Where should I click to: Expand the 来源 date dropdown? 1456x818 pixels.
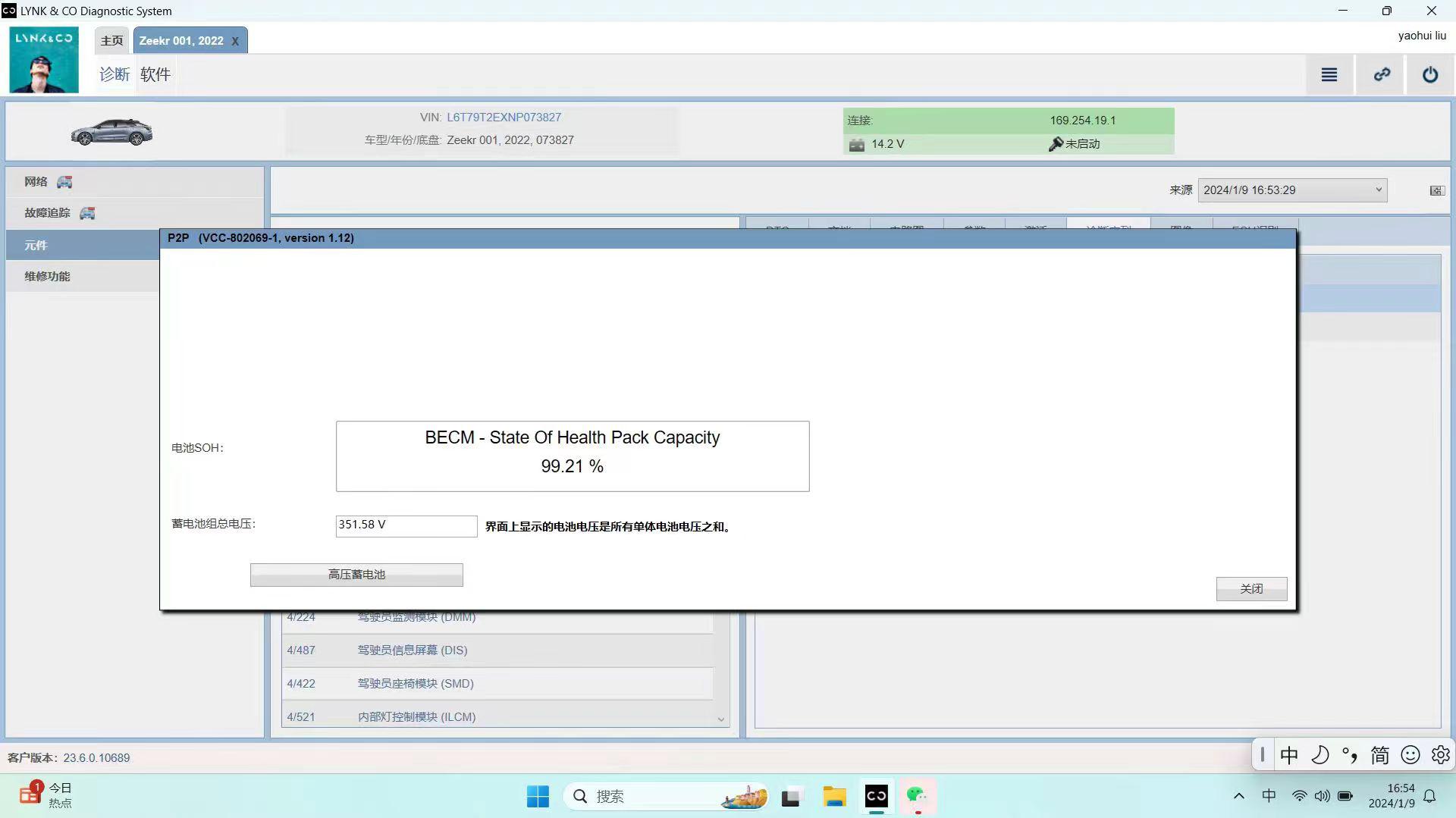(x=1378, y=190)
